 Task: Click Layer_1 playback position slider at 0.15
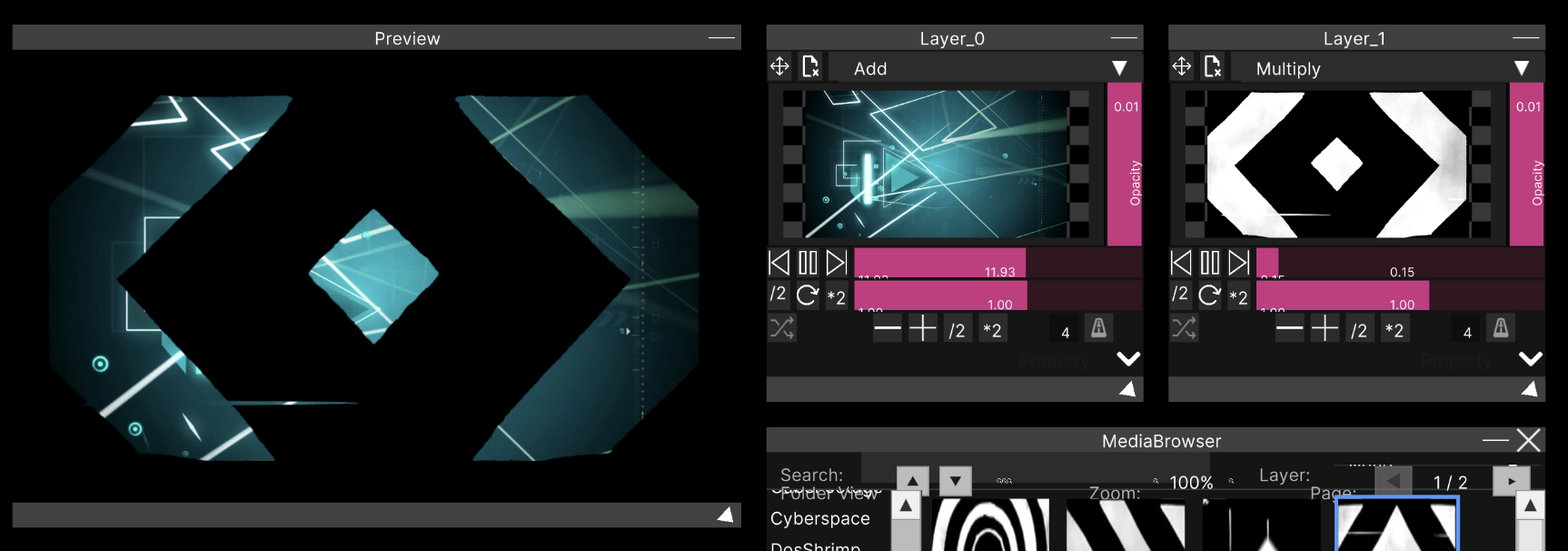pos(1400,263)
